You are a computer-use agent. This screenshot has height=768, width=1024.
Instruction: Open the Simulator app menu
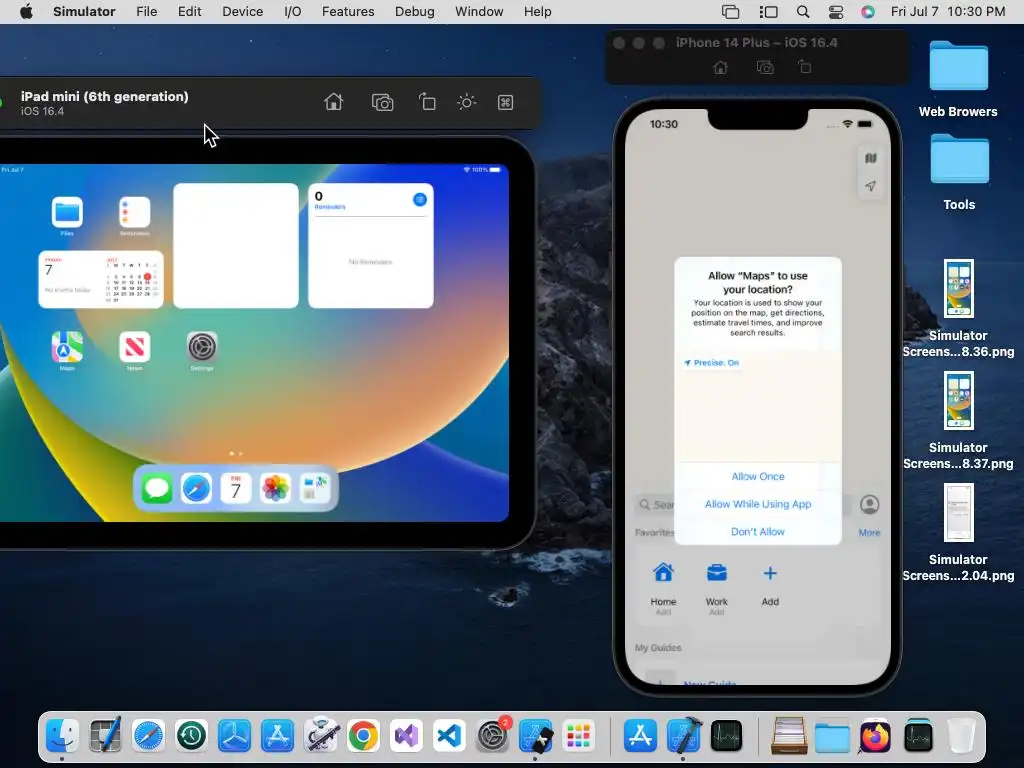(84, 12)
